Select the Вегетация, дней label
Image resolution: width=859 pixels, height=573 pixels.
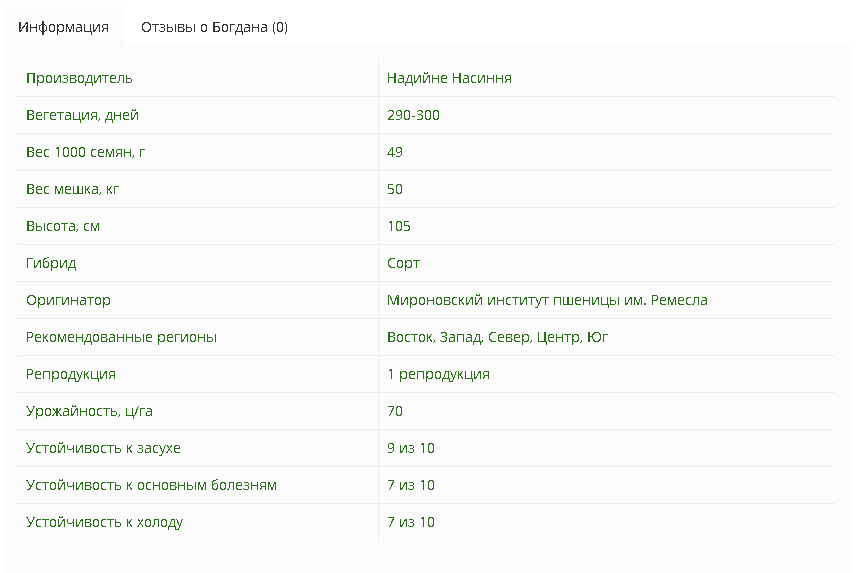(82, 115)
